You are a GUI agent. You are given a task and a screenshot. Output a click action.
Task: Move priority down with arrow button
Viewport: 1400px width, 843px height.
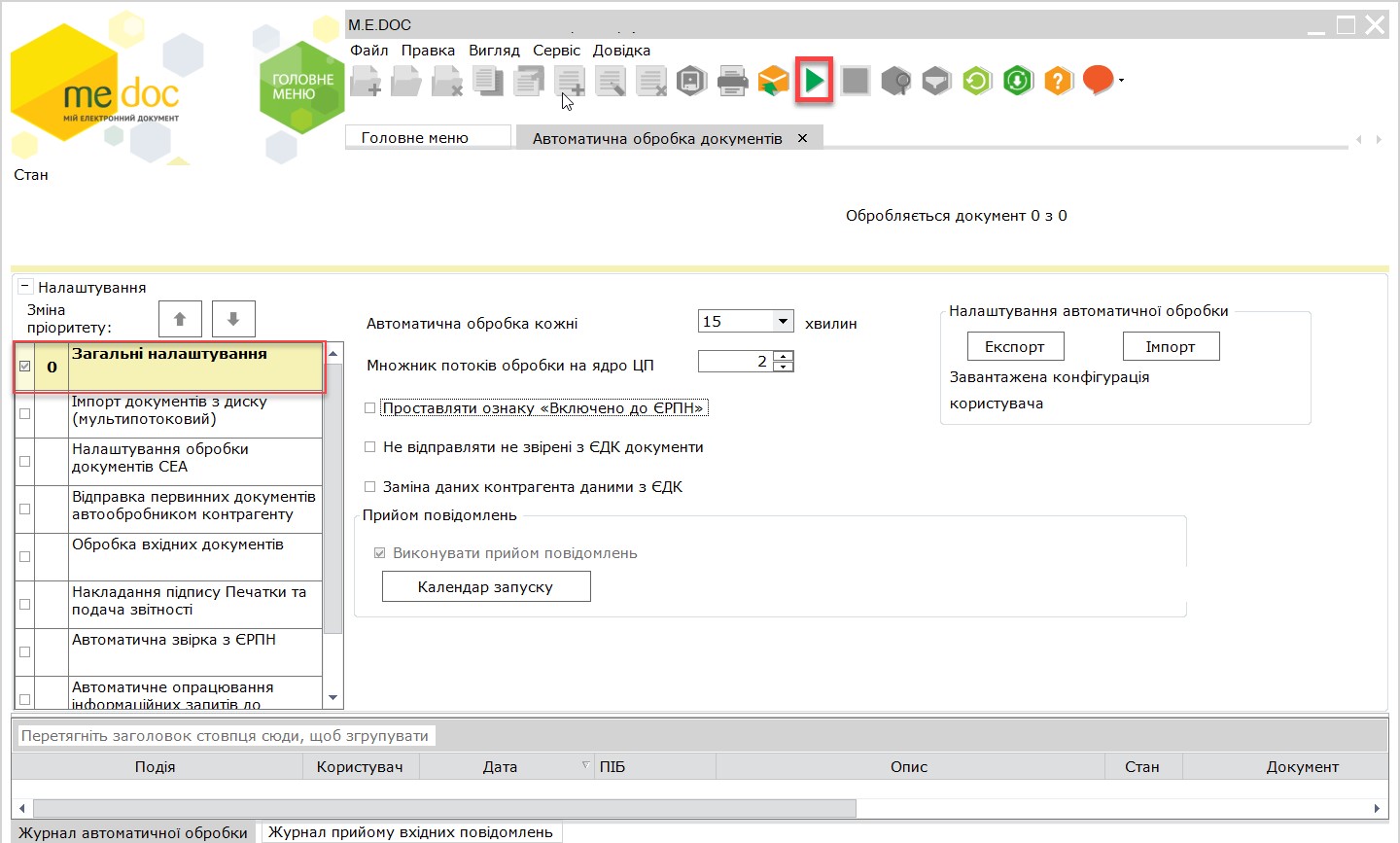tap(233, 319)
